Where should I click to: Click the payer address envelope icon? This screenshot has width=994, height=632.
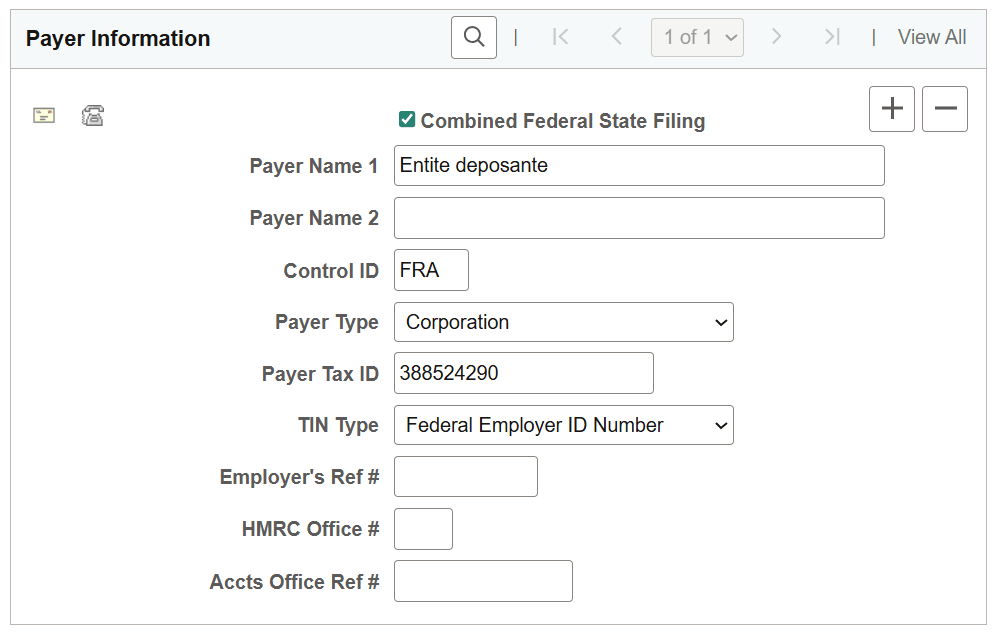coord(44,115)
